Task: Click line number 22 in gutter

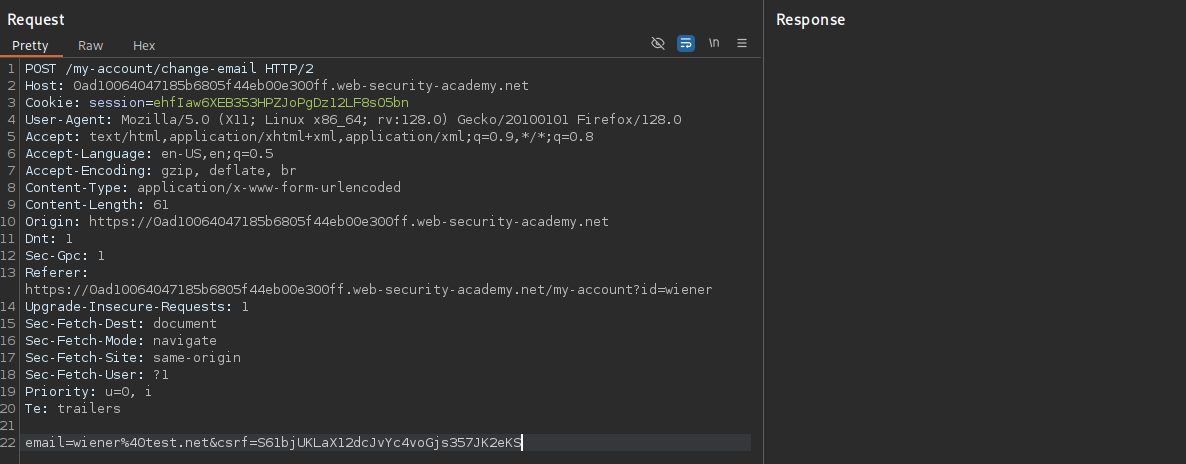Action: click(9, 443)
